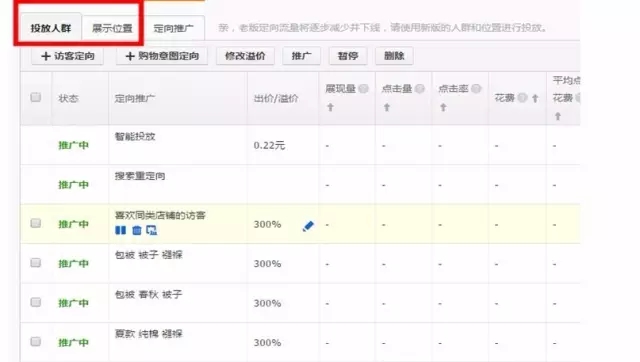
Task: Sort by 点击量 using arrow
Action: 387,107
